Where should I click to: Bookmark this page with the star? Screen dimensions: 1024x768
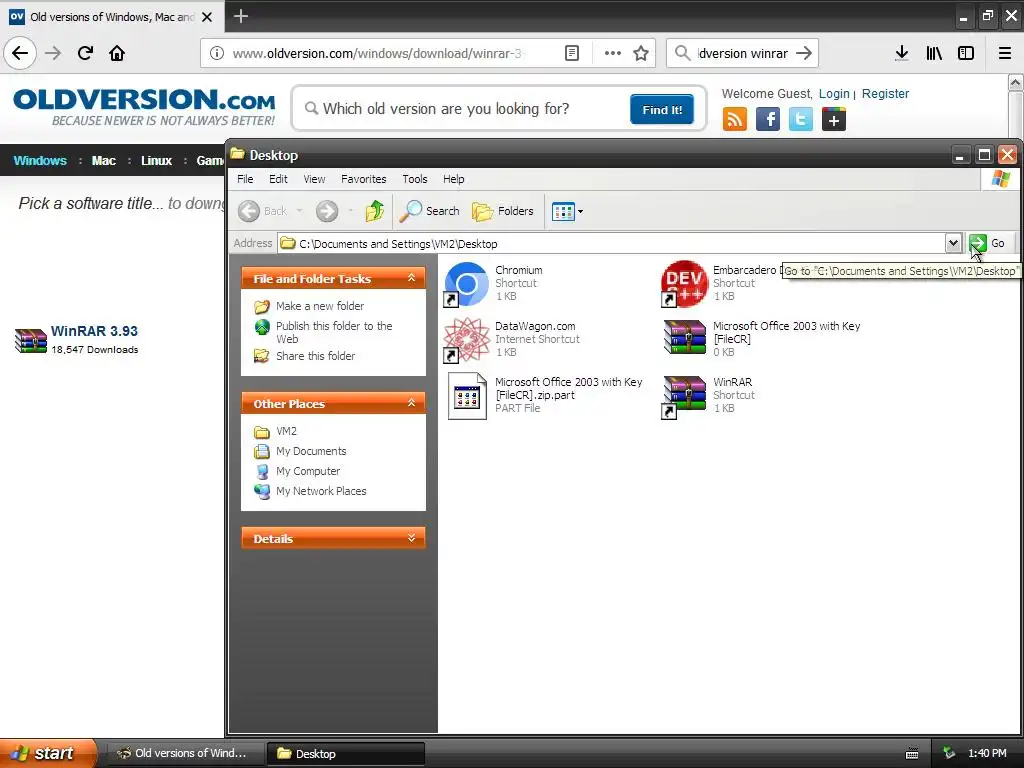pyautogui.click(x=641, y=54)
